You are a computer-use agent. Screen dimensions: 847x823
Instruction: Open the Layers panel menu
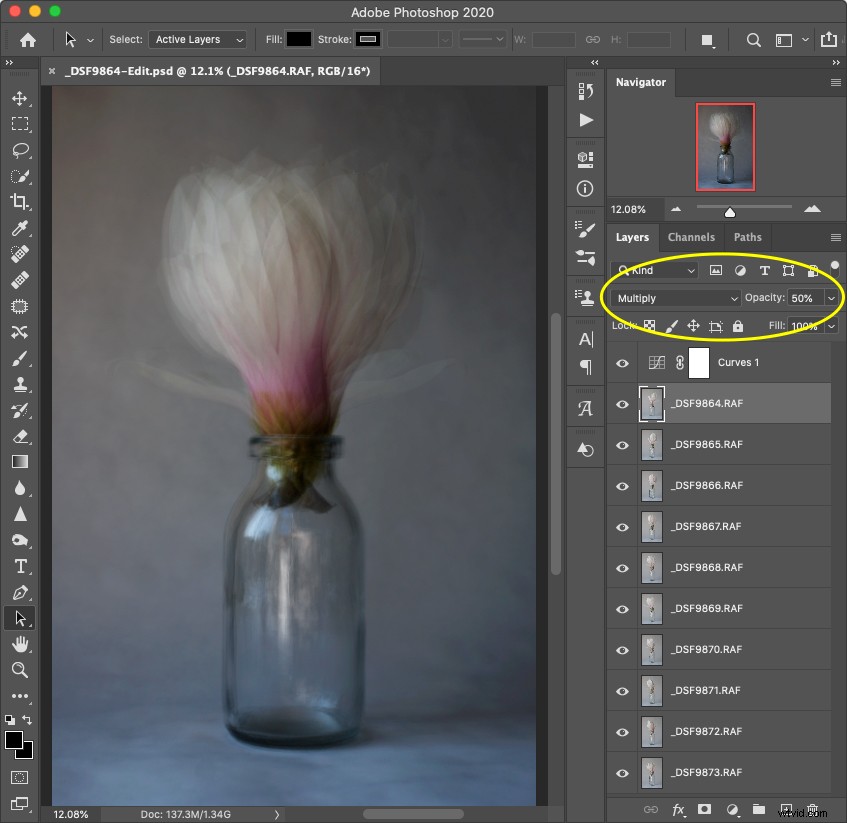(x=837, y=237)
